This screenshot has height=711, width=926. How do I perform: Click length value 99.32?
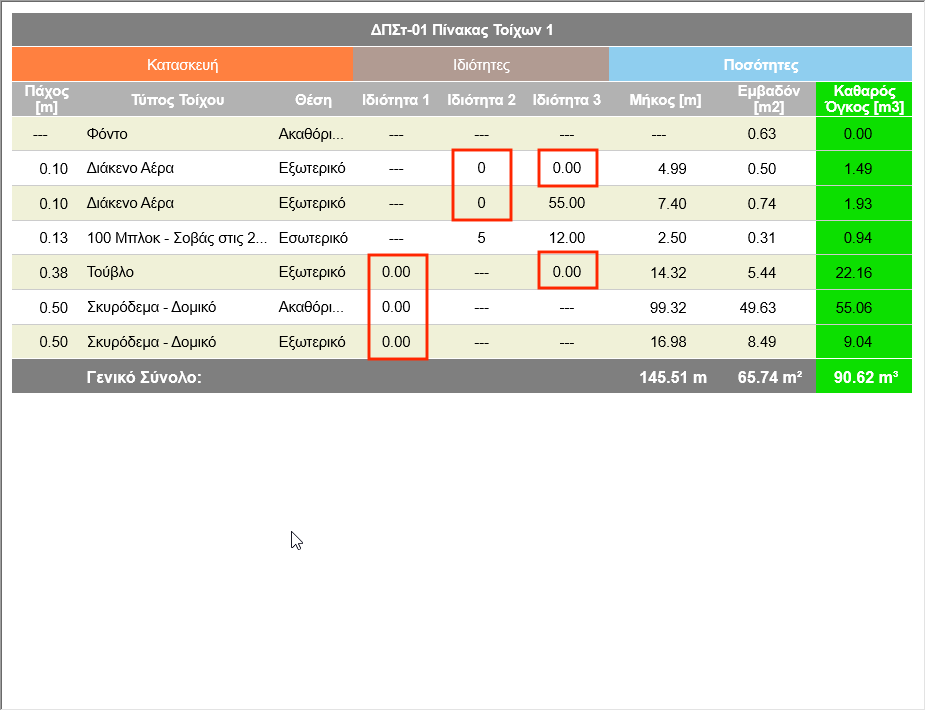pyautogui.click(x=668, y=308)
